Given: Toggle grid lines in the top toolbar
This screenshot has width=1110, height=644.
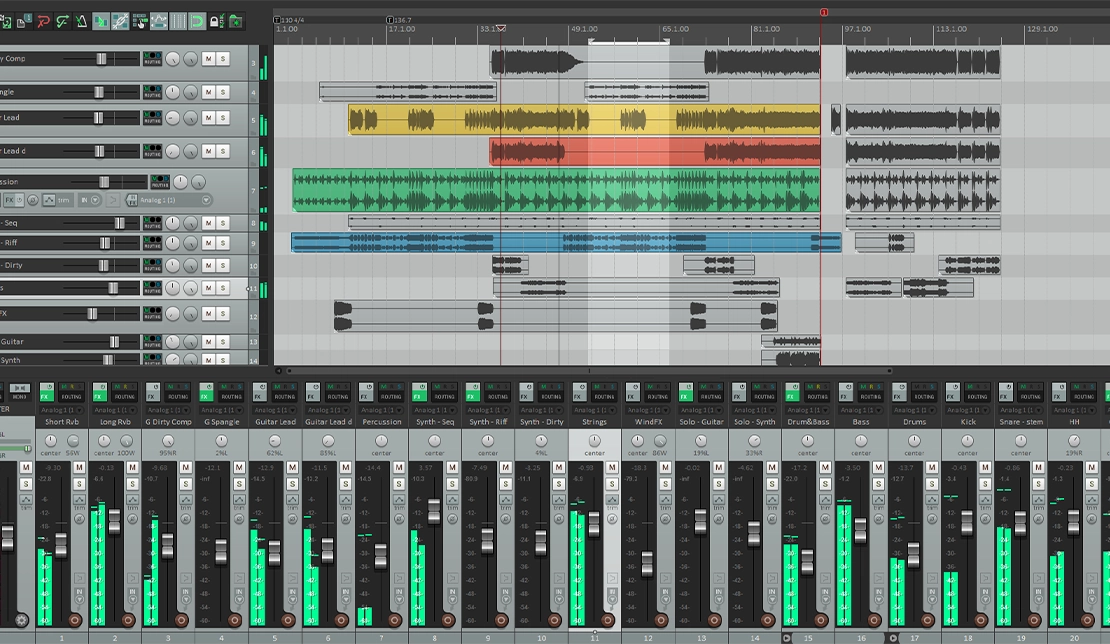Looking at the screenshot, I should click(178, 20).
